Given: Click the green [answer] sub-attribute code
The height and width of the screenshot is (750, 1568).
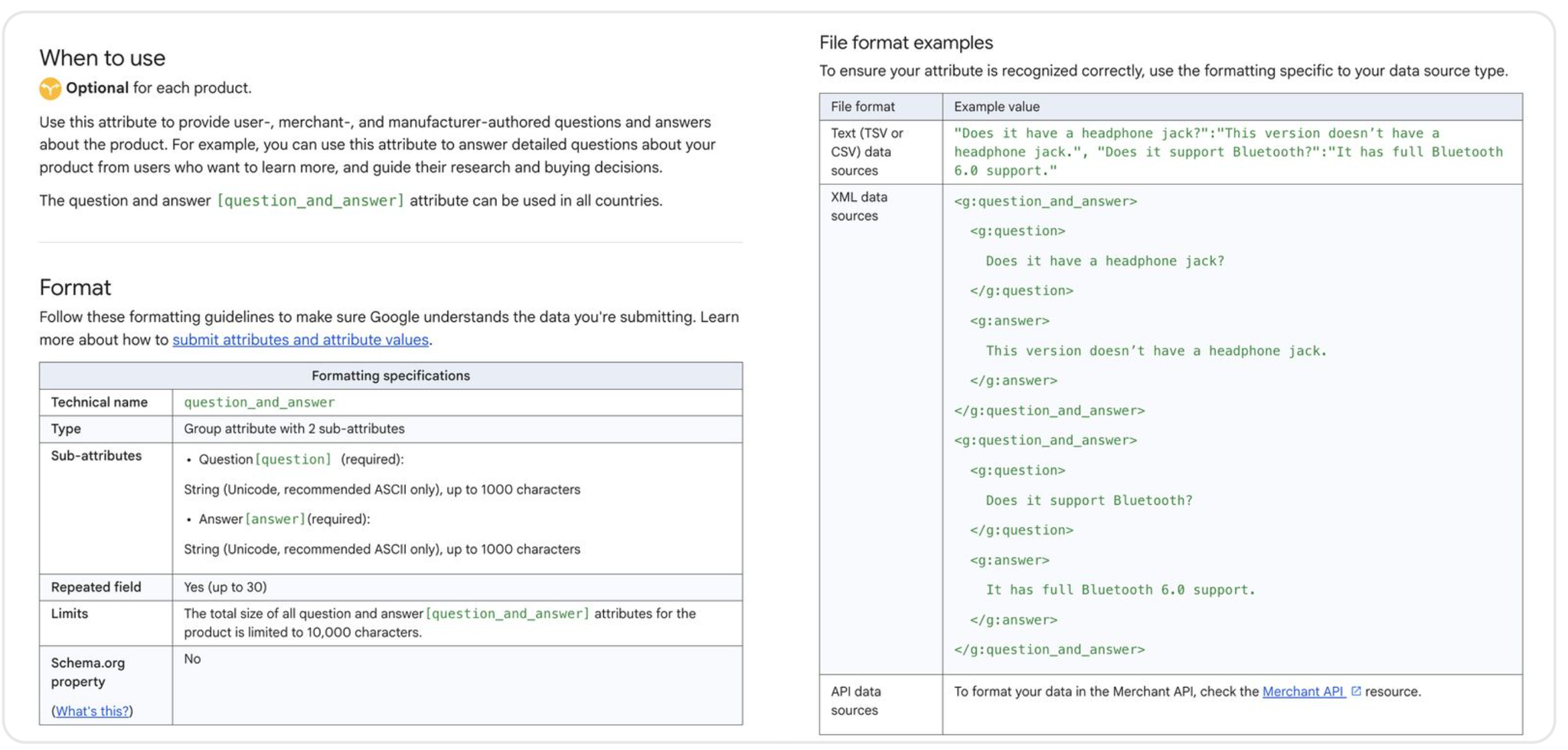Looking at the screenshot, I should (275, 519).
